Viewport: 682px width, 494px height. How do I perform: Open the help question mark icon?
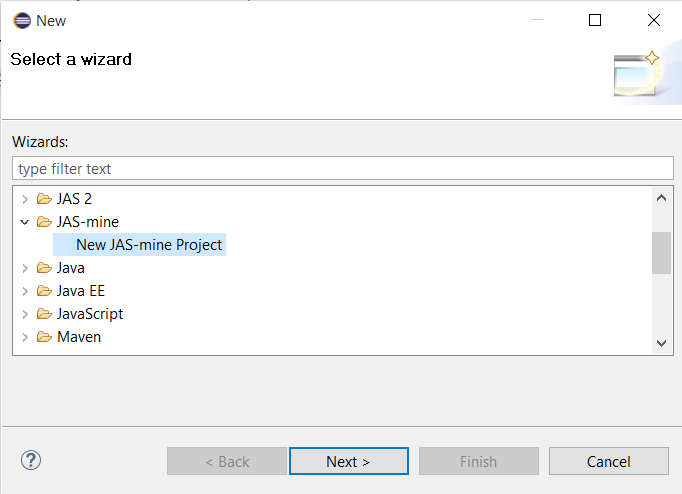click(31, 461)
